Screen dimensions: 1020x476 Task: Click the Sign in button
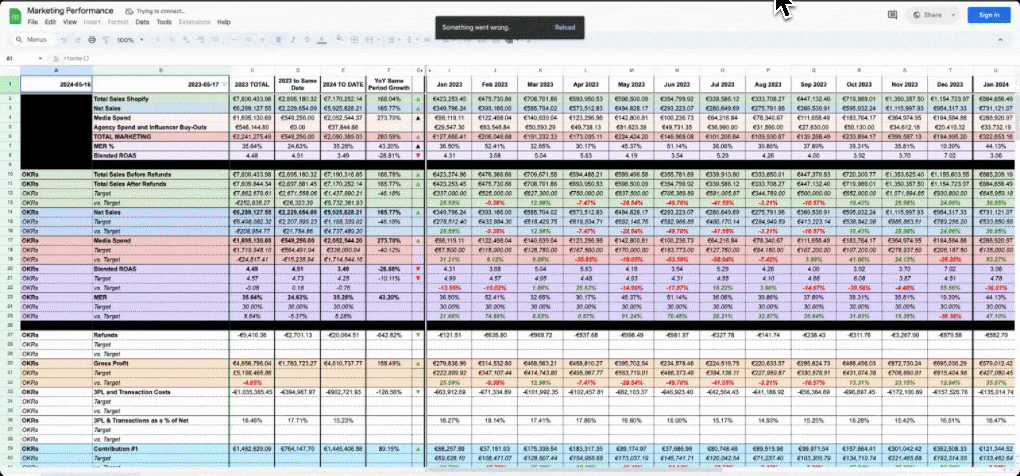[989, 15]
